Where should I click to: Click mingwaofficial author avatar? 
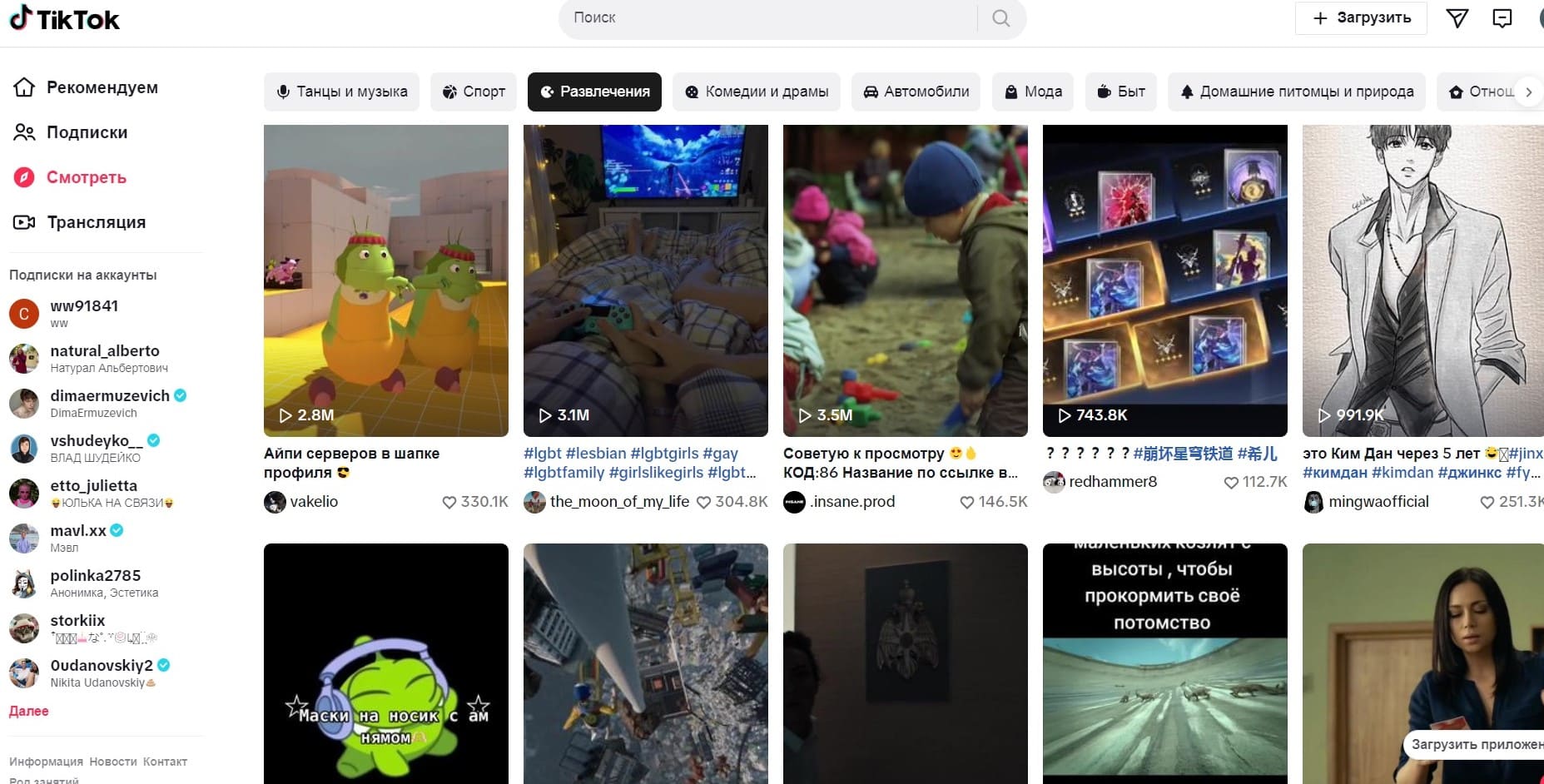[1313, 502]
